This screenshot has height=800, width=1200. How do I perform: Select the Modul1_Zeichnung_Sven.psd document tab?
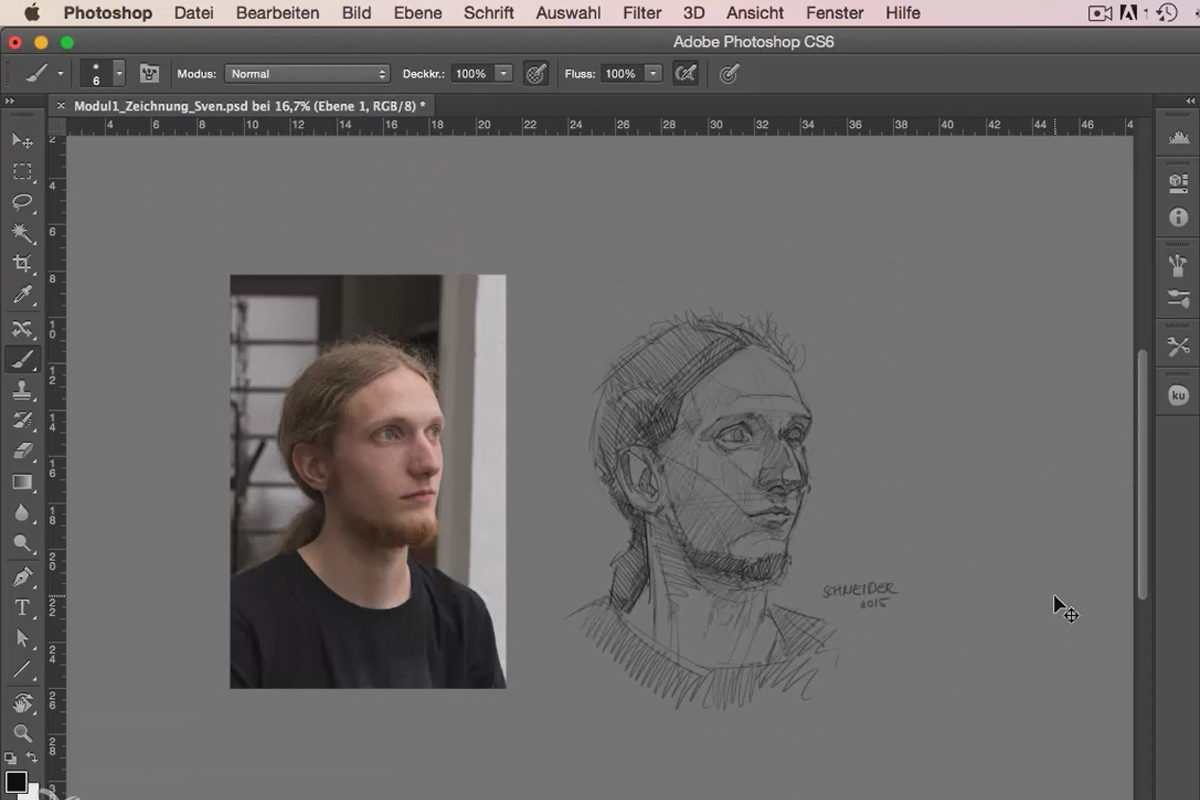[250, 104]
